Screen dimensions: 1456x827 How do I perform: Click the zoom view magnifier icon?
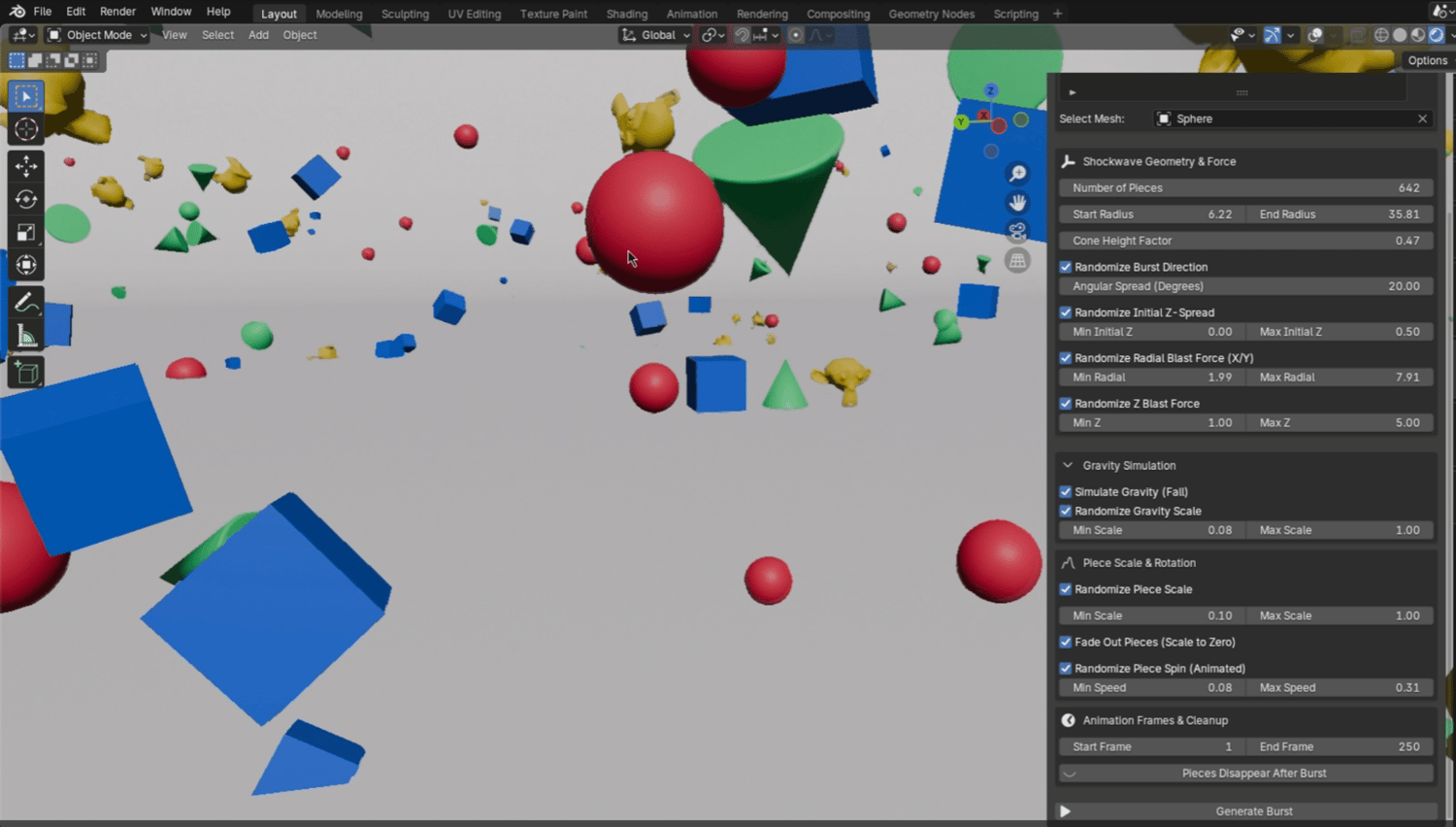tap(1017, 174)
